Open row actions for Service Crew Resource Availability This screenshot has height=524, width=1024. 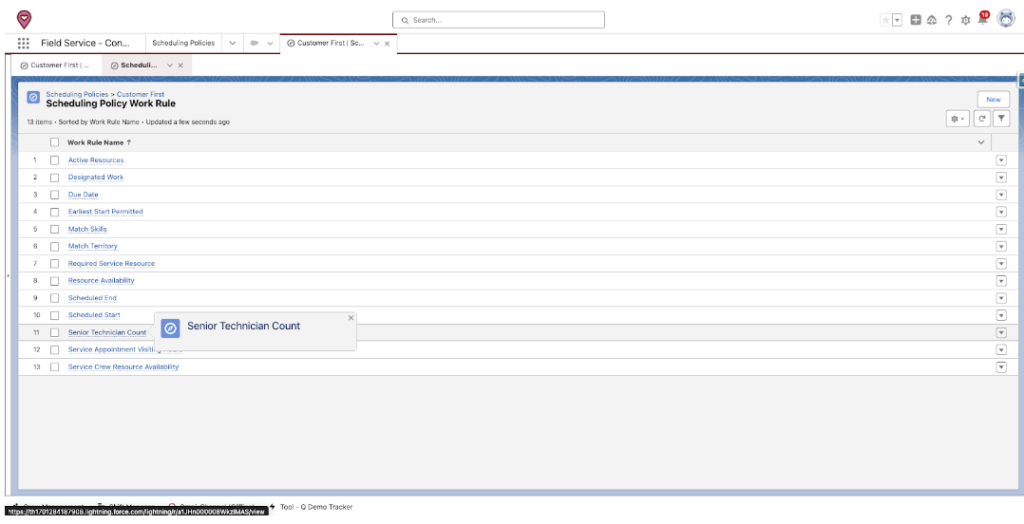[1000, 367]
